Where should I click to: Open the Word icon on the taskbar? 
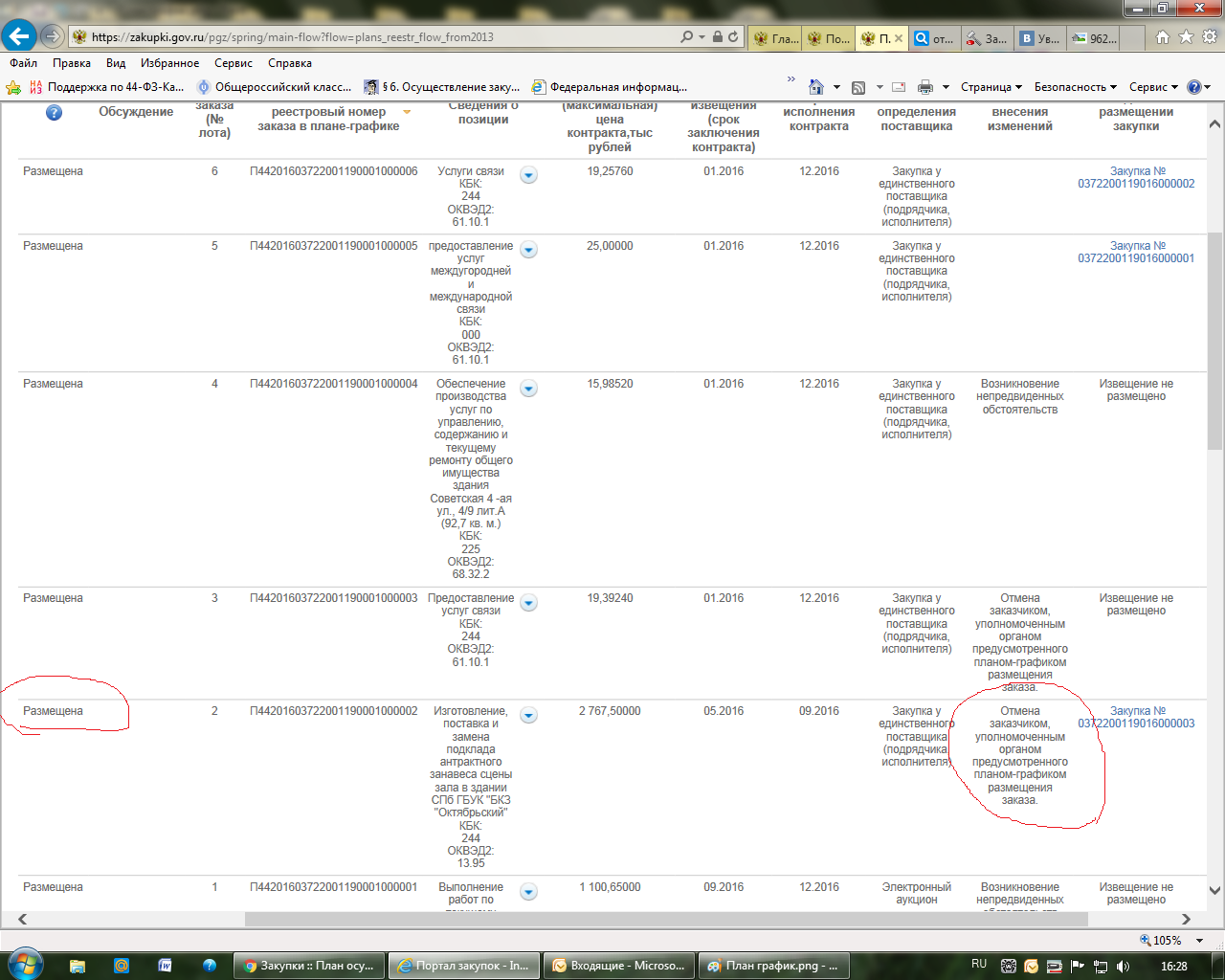(x=165, y=966)
